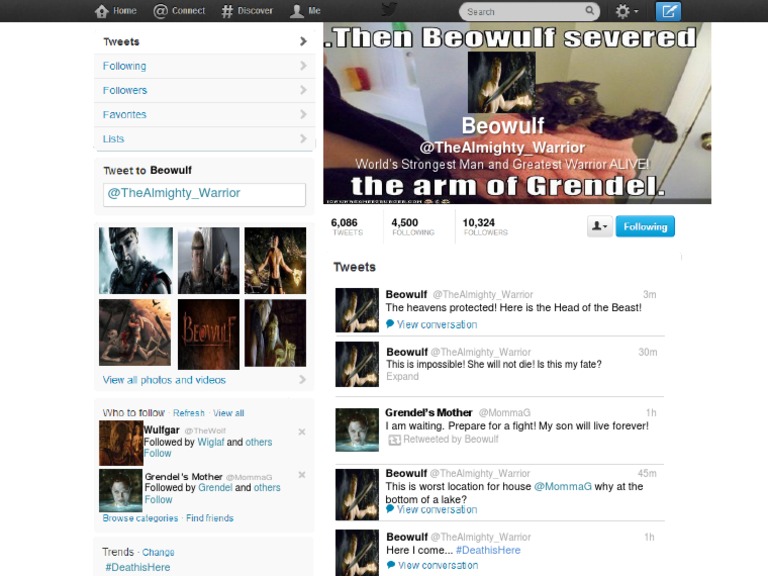Click the chevron beside View all photos
This screenshot has width=768, height=576.
click(303, 380)
